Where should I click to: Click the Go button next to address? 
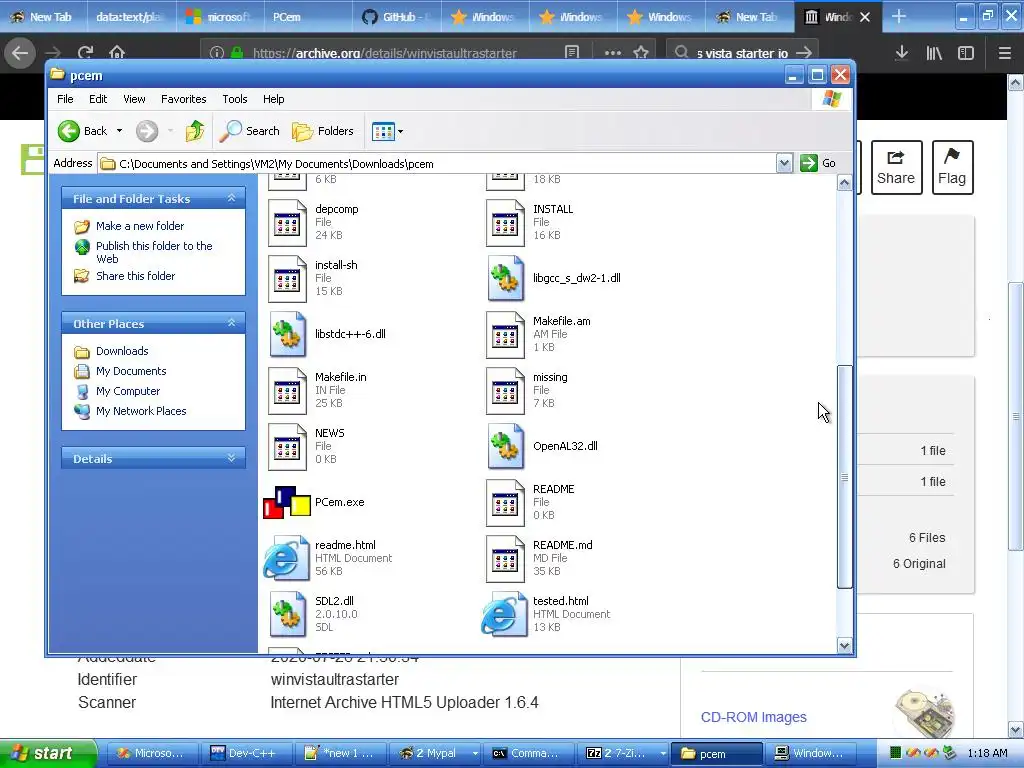pos(818,163)
